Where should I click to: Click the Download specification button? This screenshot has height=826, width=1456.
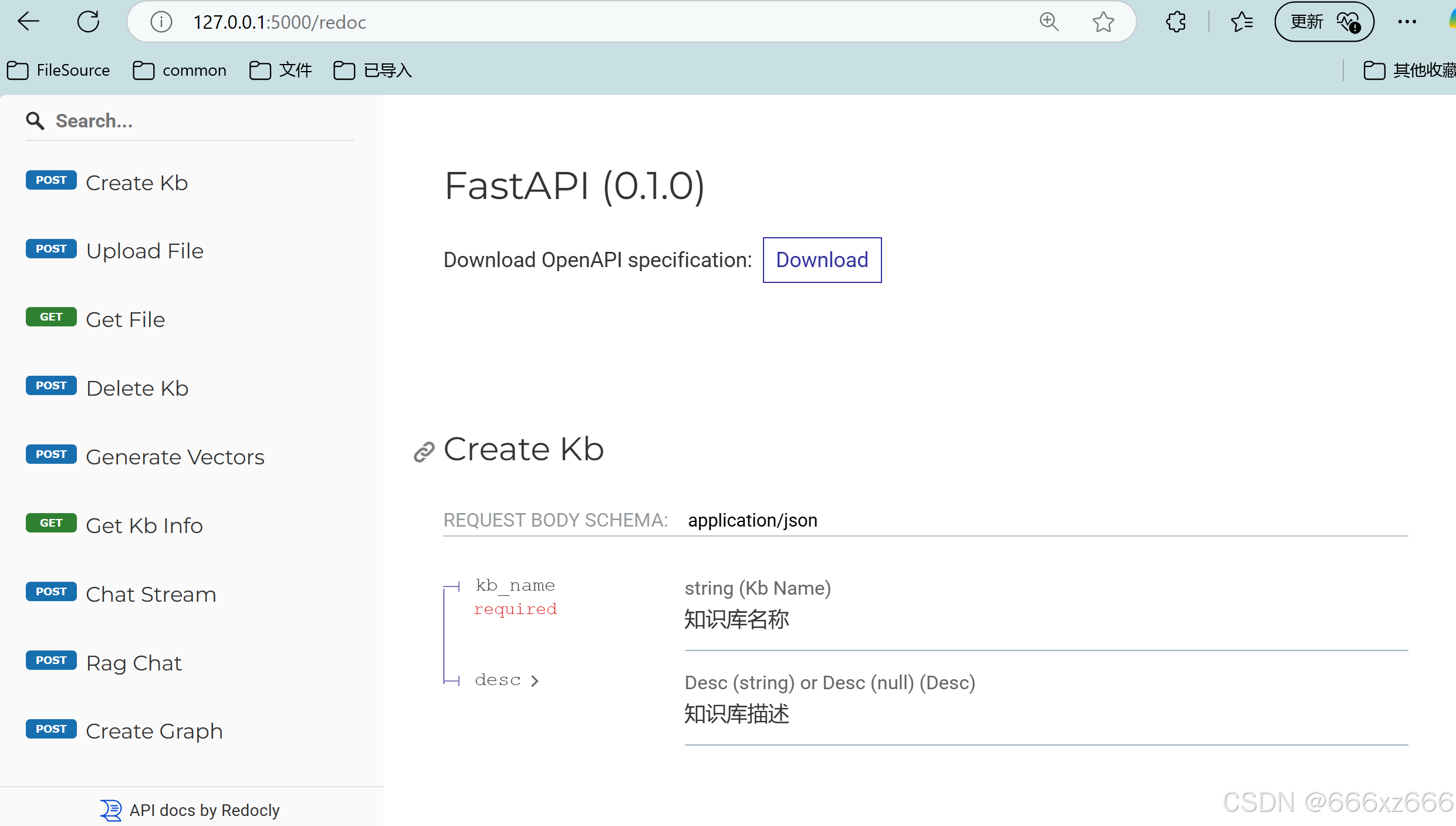822,260
